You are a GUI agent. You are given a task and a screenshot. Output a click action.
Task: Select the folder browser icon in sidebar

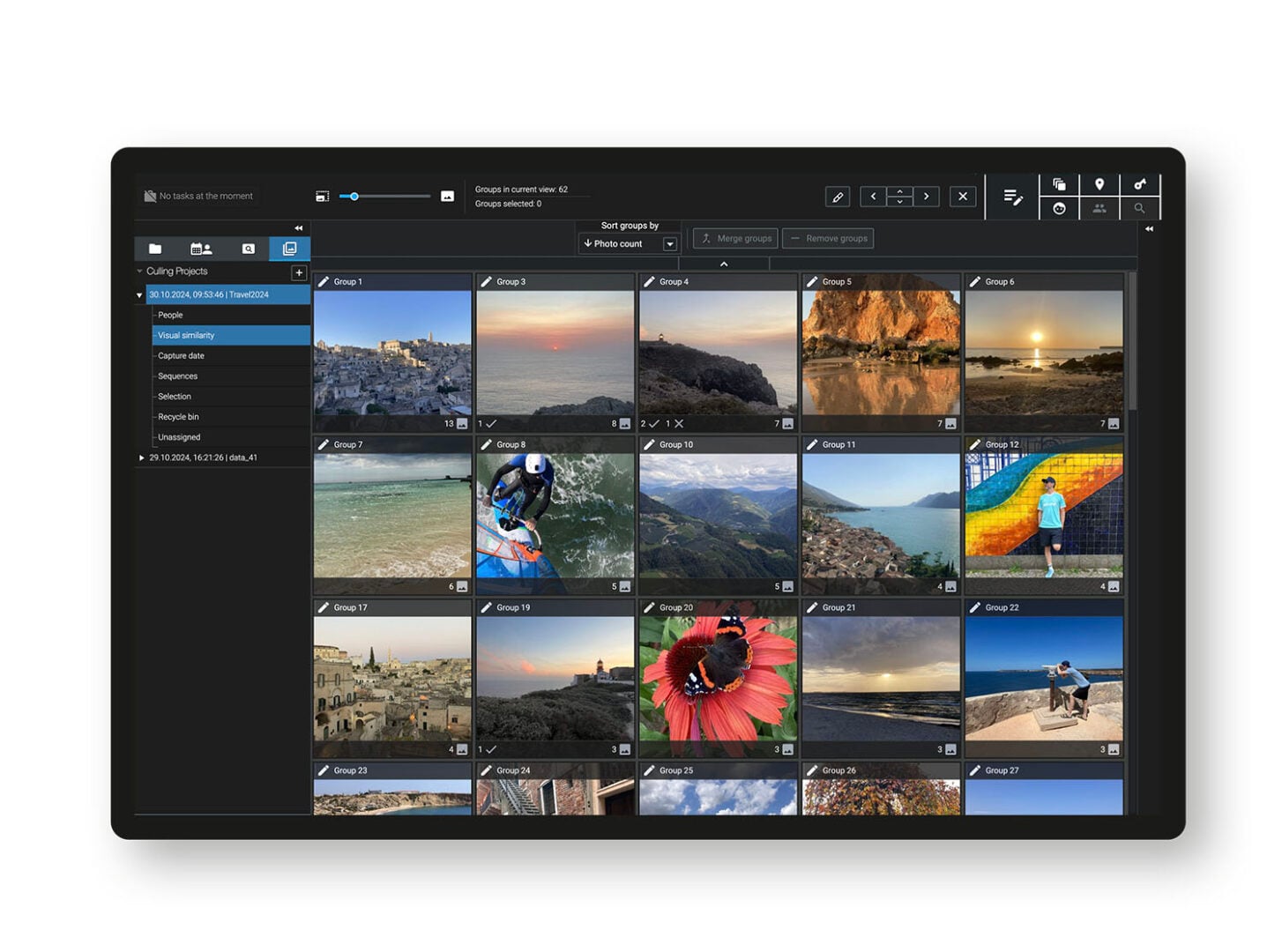coord(155,249)
